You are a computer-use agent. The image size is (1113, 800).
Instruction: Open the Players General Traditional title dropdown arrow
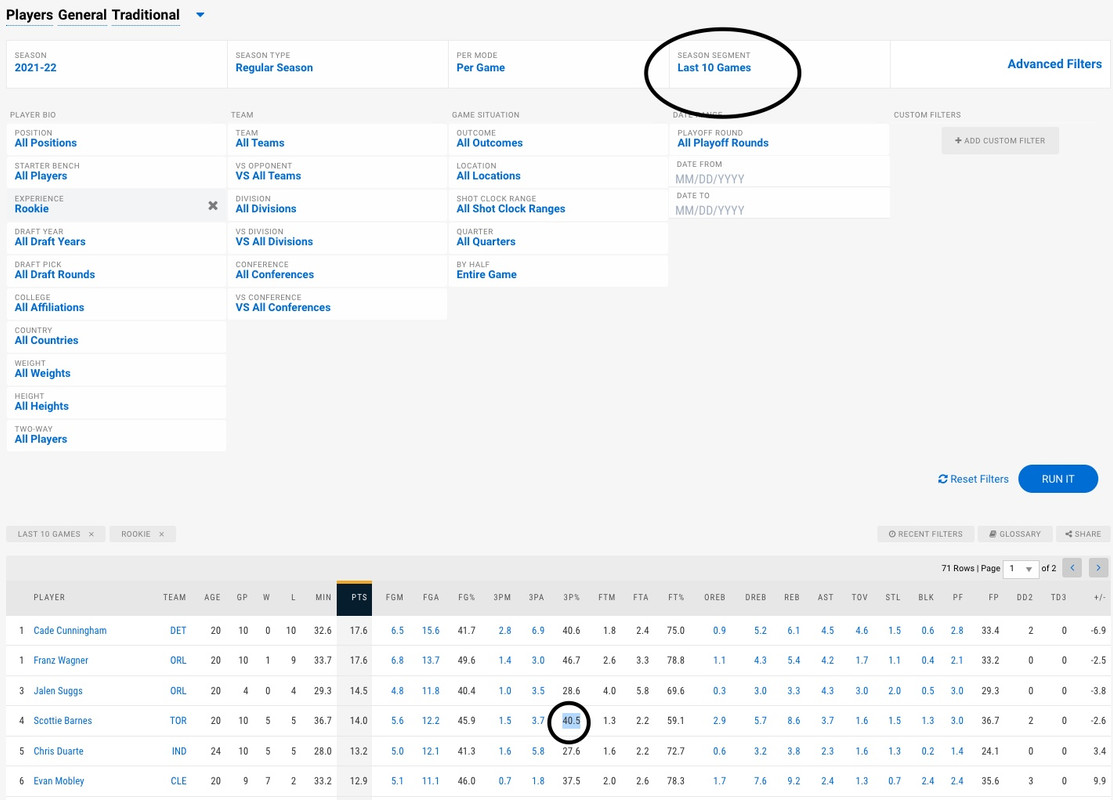pos(200,15)
